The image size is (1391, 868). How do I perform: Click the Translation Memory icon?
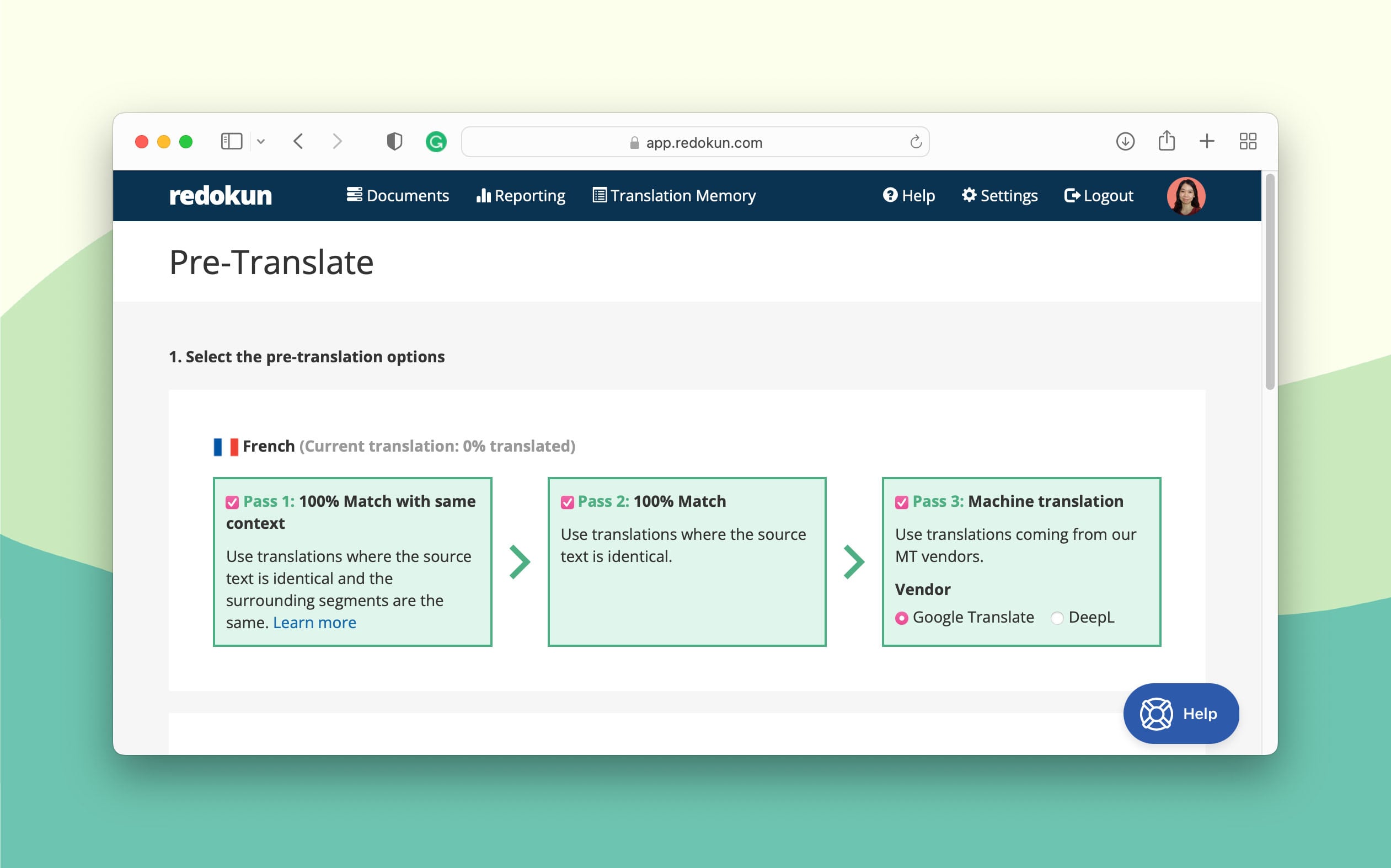(x=598, y=196)
